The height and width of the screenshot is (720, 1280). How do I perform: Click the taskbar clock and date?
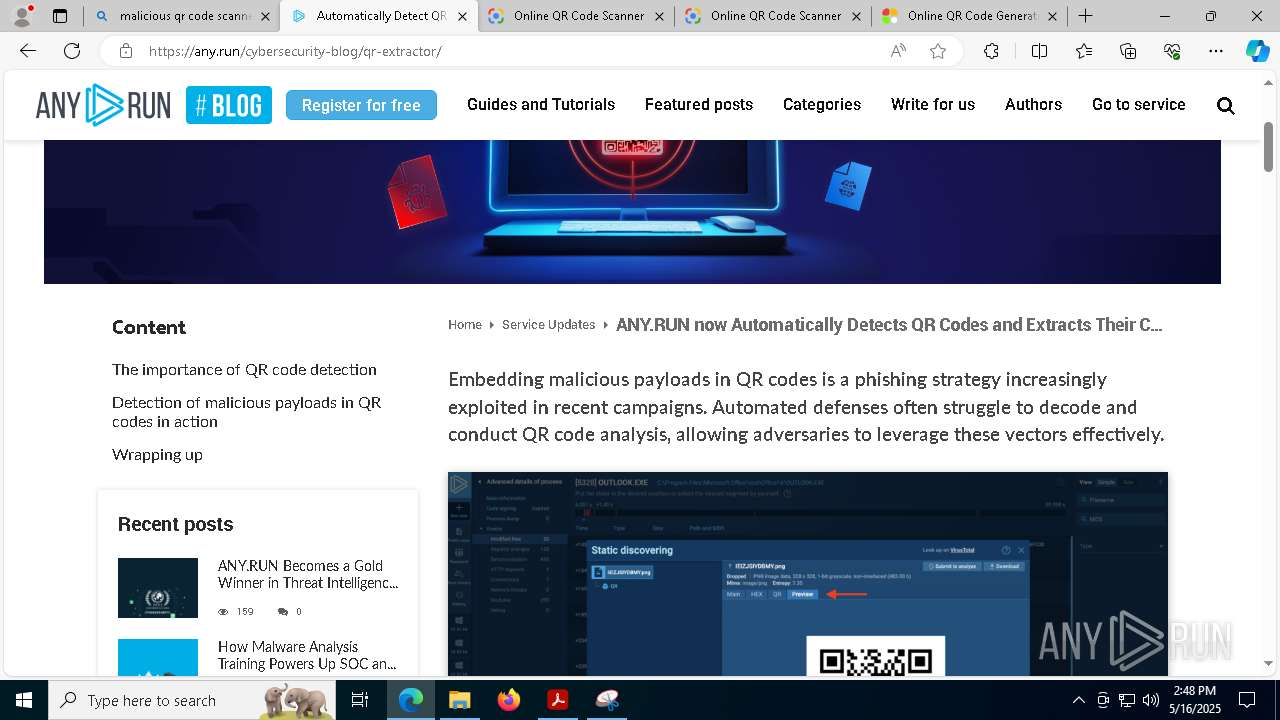(1194, 700)
